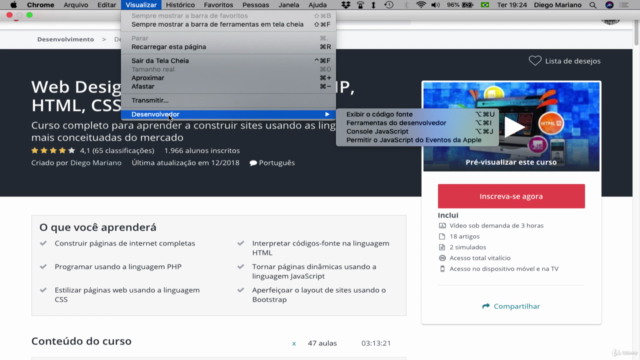Click '1.966 alunos inscritos' text
640x360 pixels.
click(202, 151)
